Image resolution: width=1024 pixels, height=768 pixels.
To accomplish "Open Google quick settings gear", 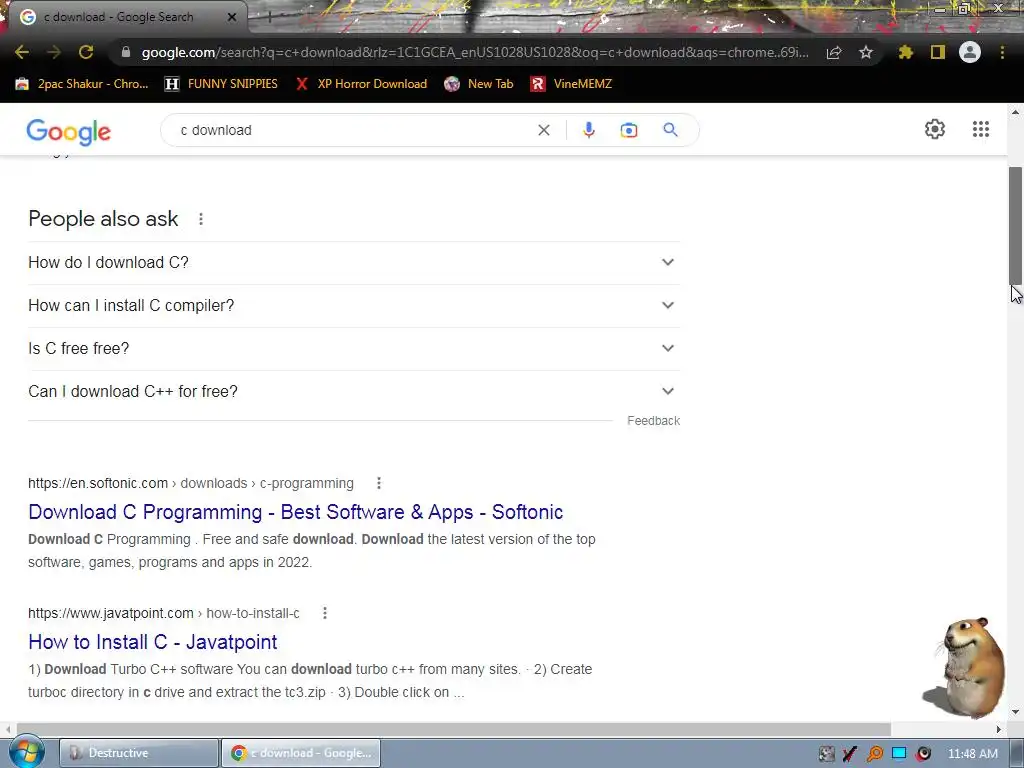I will [x=935, y=129].
